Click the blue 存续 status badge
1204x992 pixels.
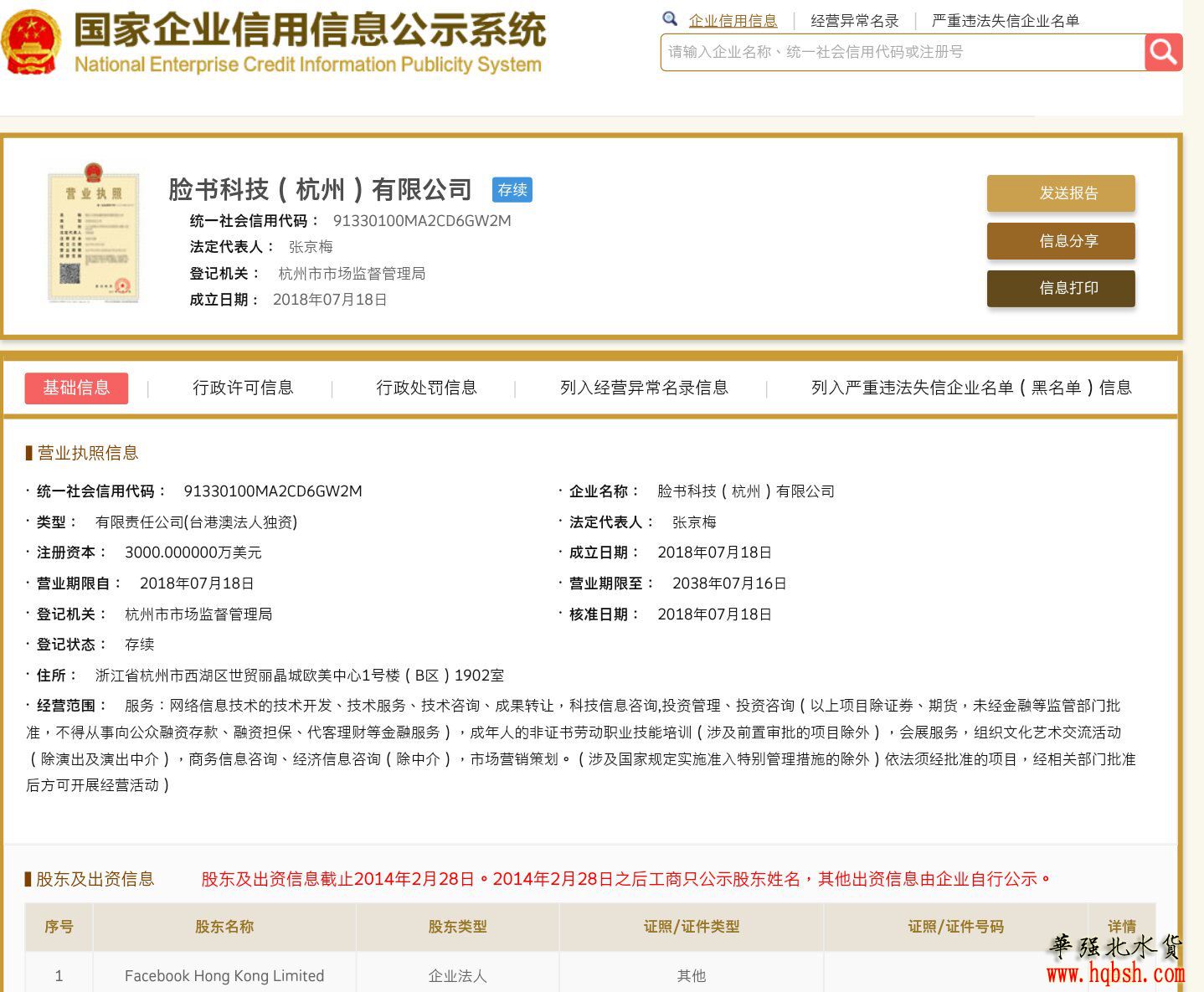point(512,190)
